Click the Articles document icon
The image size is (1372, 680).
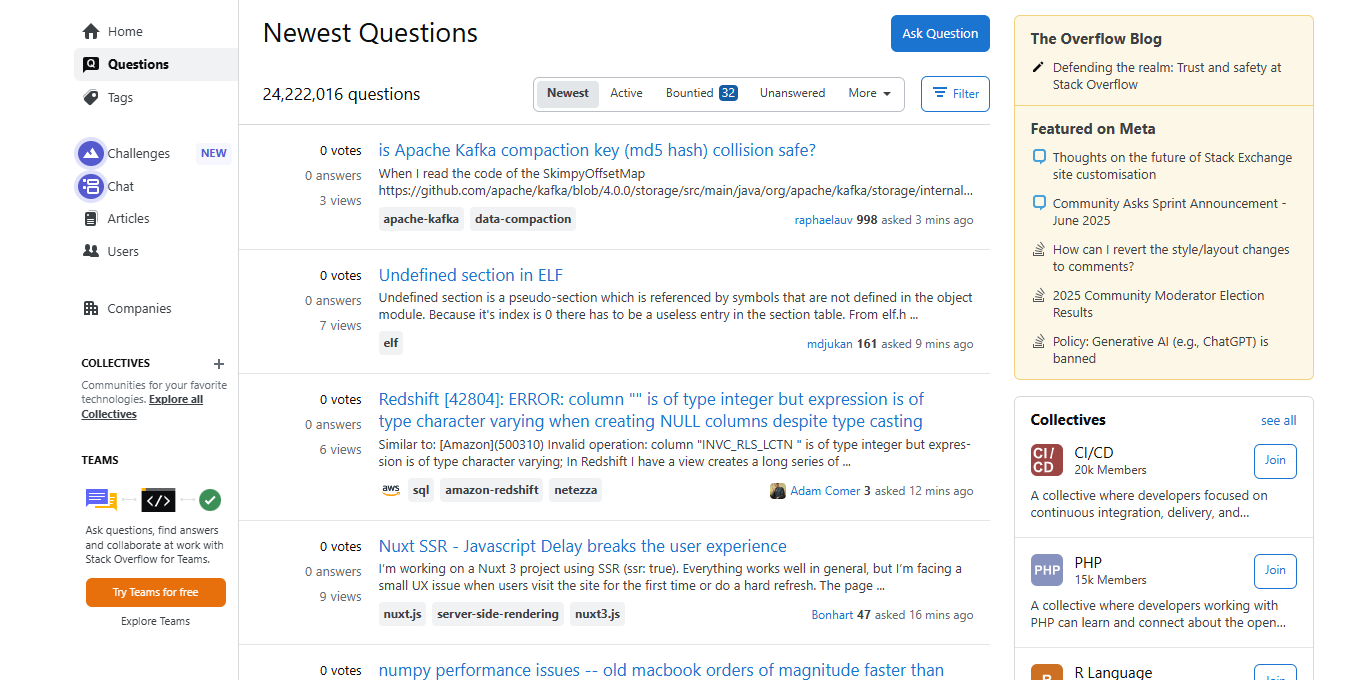91,219
